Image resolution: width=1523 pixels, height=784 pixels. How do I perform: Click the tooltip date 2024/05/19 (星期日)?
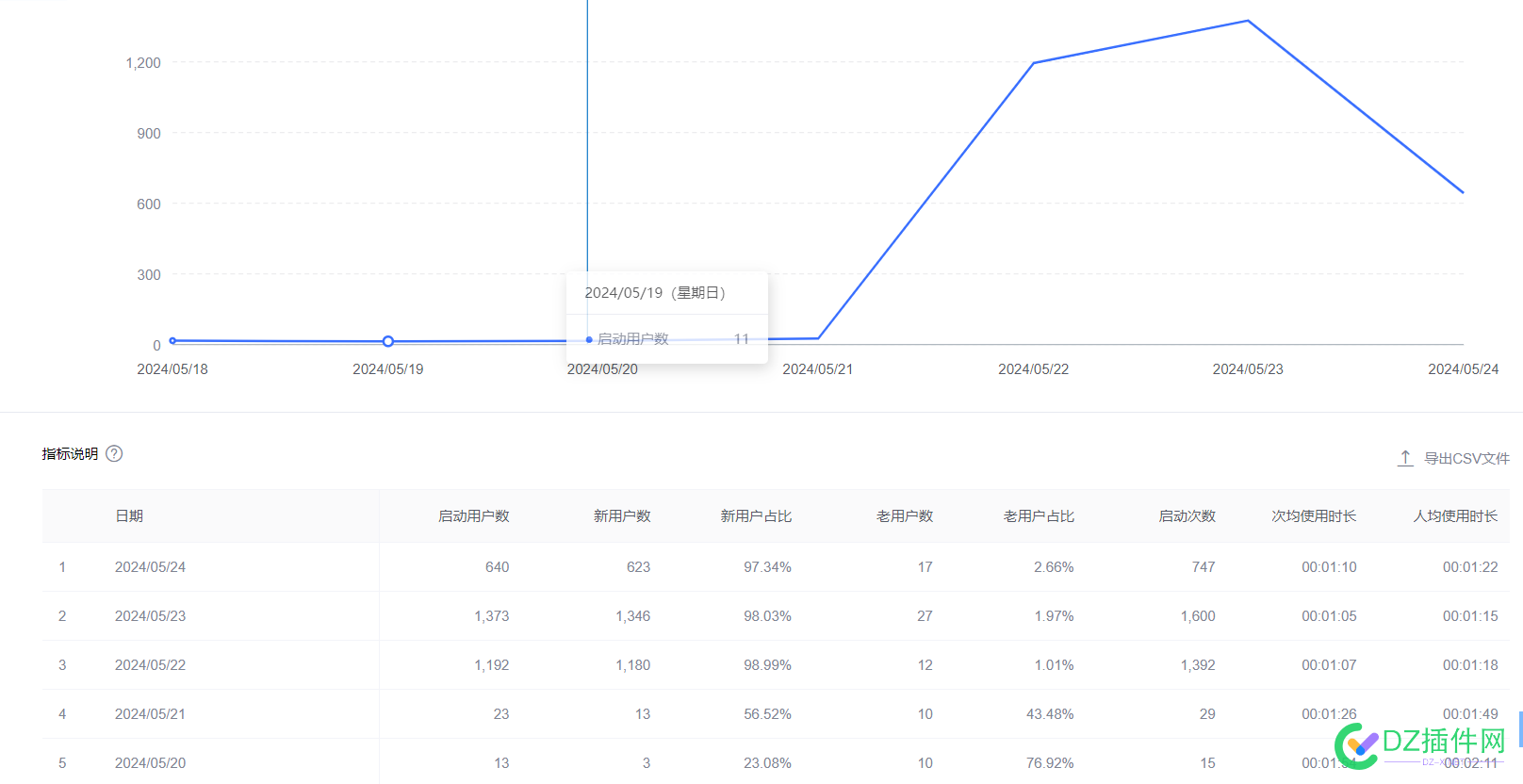(656, 292)
